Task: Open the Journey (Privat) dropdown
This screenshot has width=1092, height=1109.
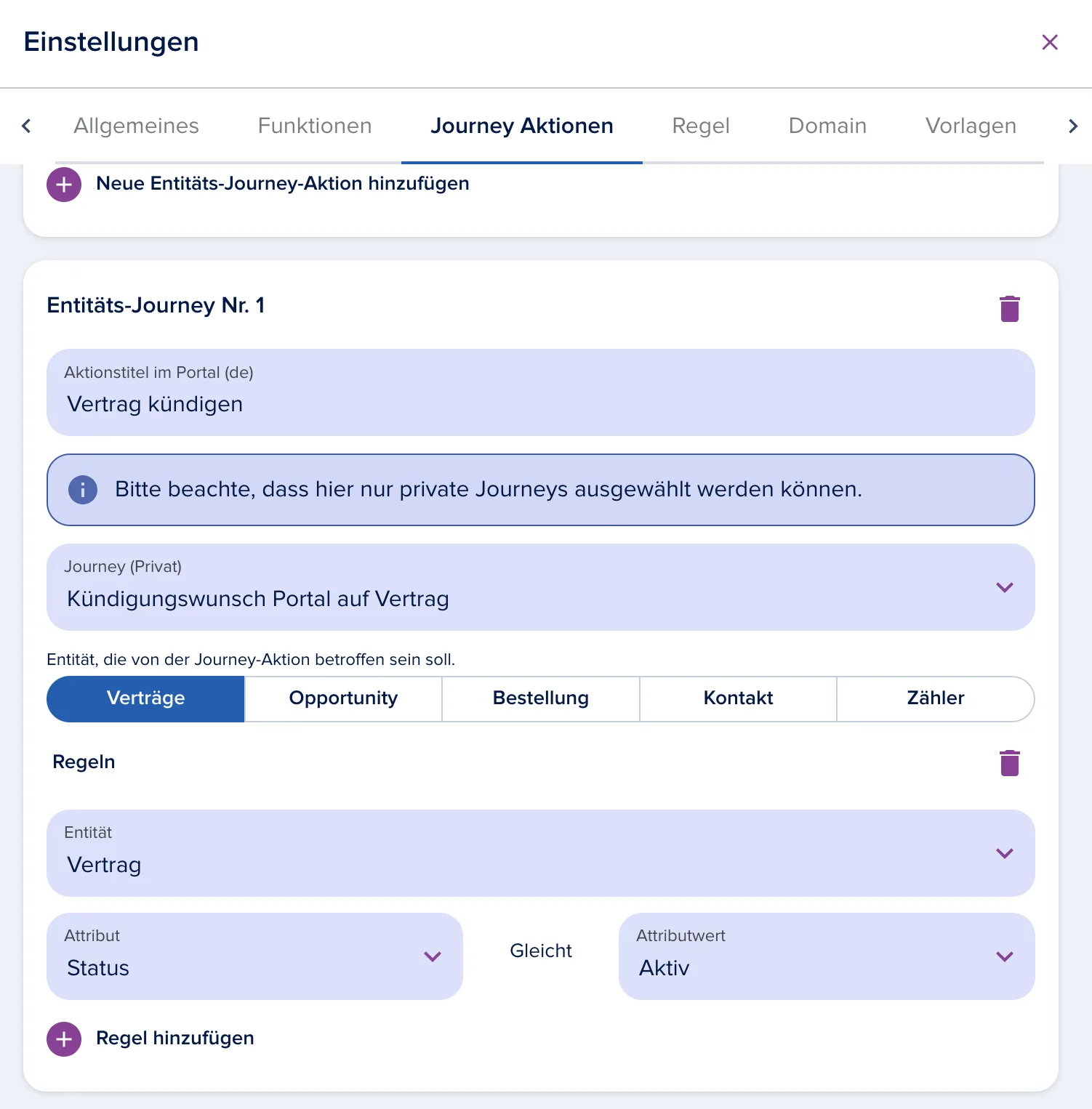Action: [540, 587]
